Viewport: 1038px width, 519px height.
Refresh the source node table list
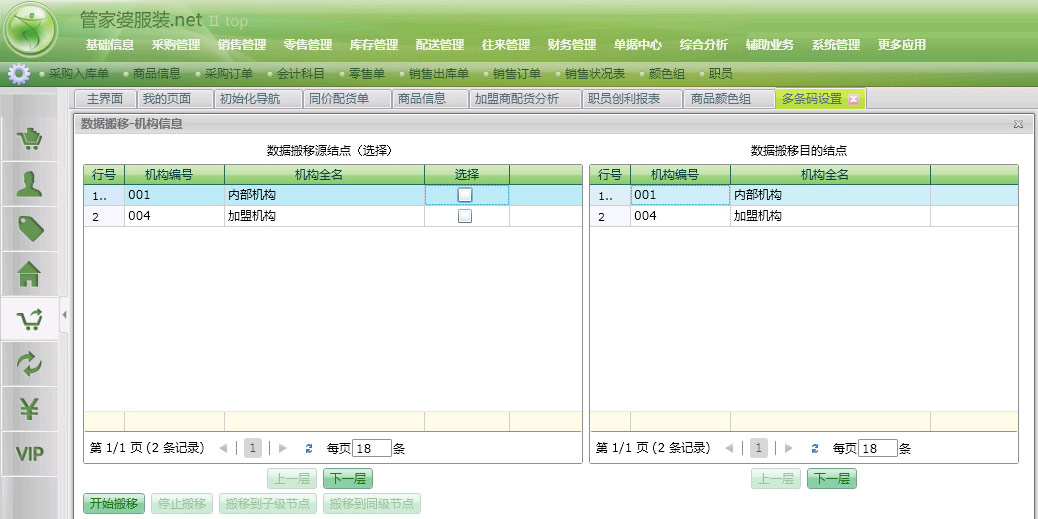point(309,449)
